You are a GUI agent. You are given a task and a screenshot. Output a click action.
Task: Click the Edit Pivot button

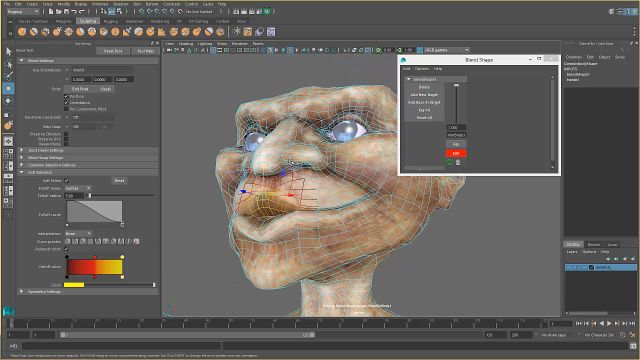[x=80, y=89]
